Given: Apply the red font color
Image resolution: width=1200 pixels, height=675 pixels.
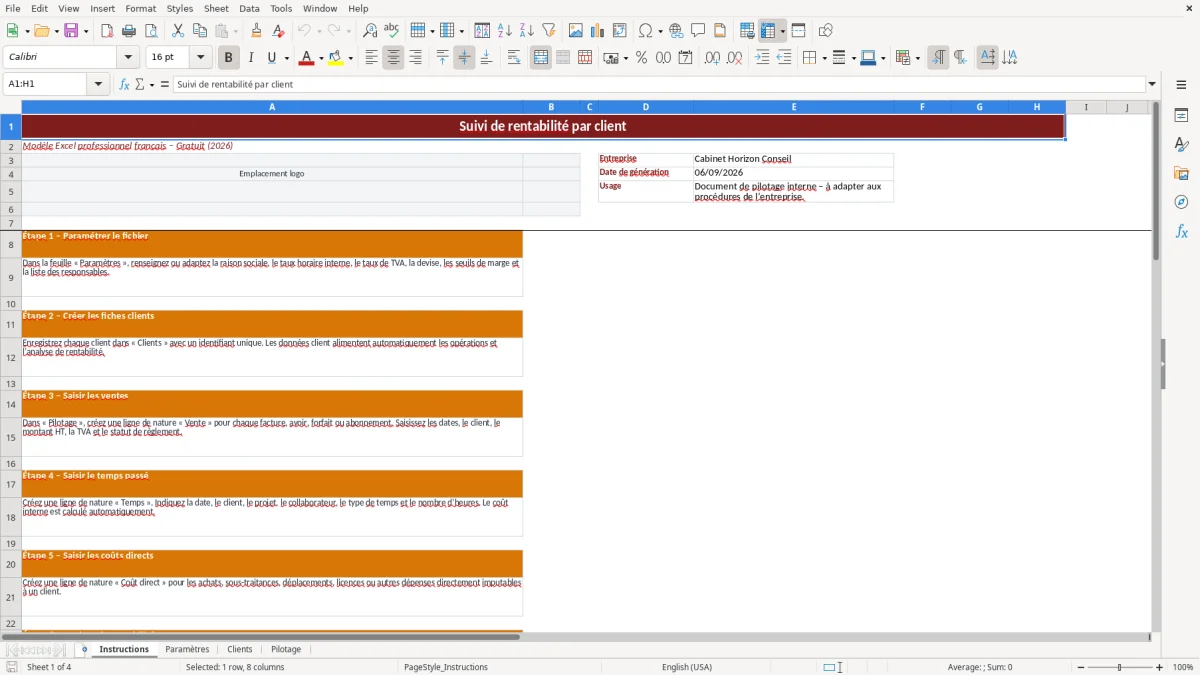Looking at the screenshot, I should point(305,58).
